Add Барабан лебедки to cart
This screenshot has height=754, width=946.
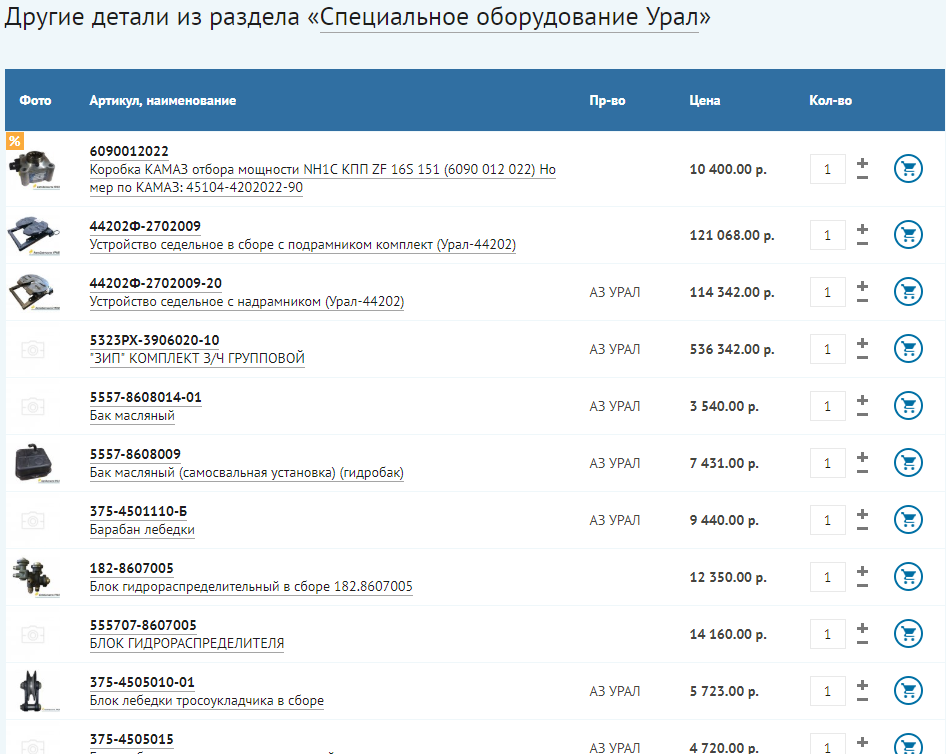(x=908, y=520)
